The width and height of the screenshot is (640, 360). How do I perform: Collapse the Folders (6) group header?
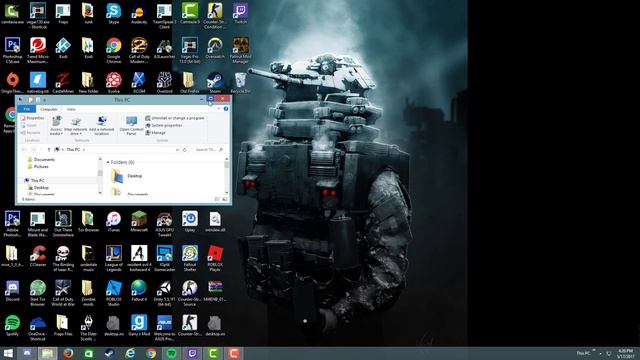[x=108, y=162]
